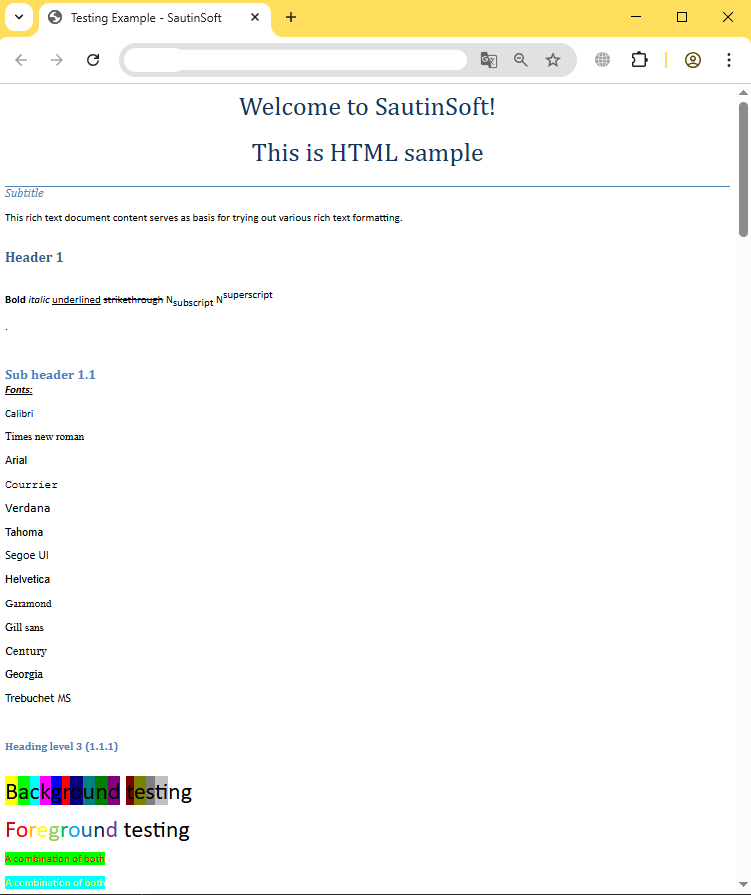This screenshot has height=895, width=751.
Task: Click the cyan-highlighted 'A combination of both'
Action: click(55, 882)
